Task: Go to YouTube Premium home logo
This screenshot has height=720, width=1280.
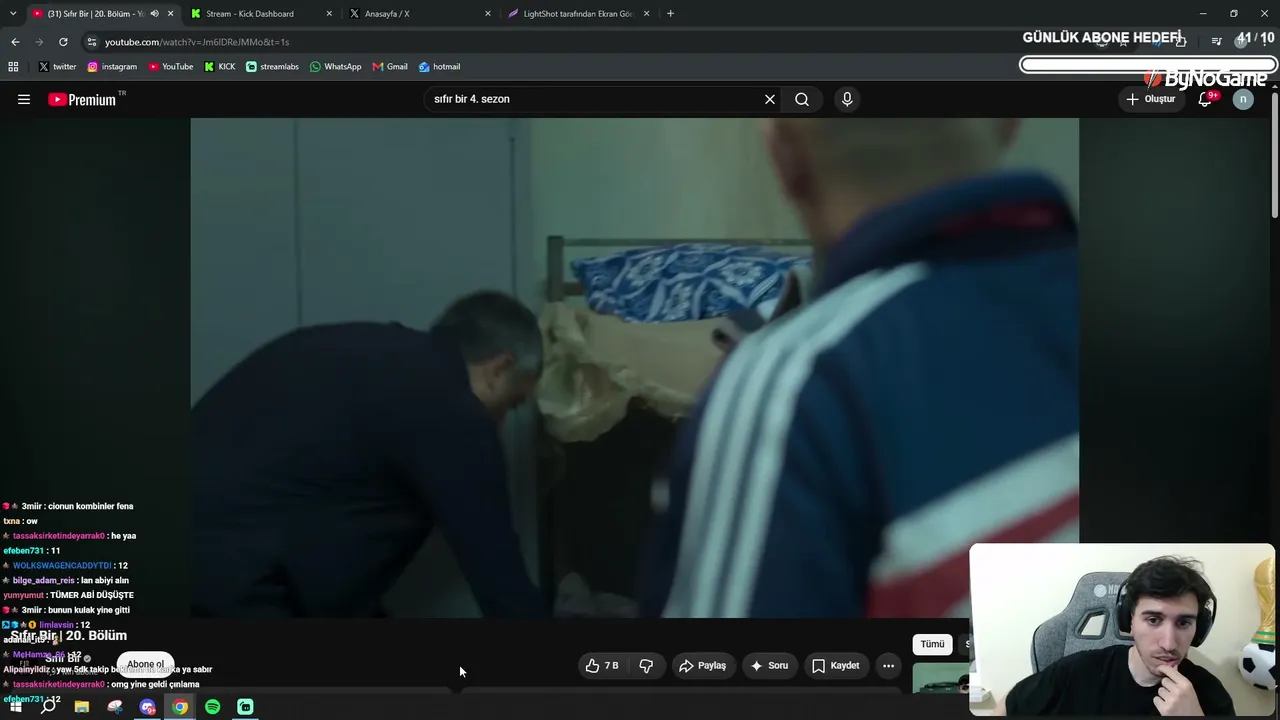Action: 82,99
